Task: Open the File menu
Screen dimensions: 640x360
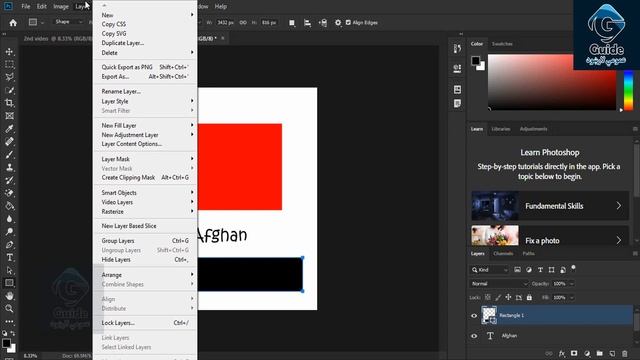Action: tap(26, 7)
